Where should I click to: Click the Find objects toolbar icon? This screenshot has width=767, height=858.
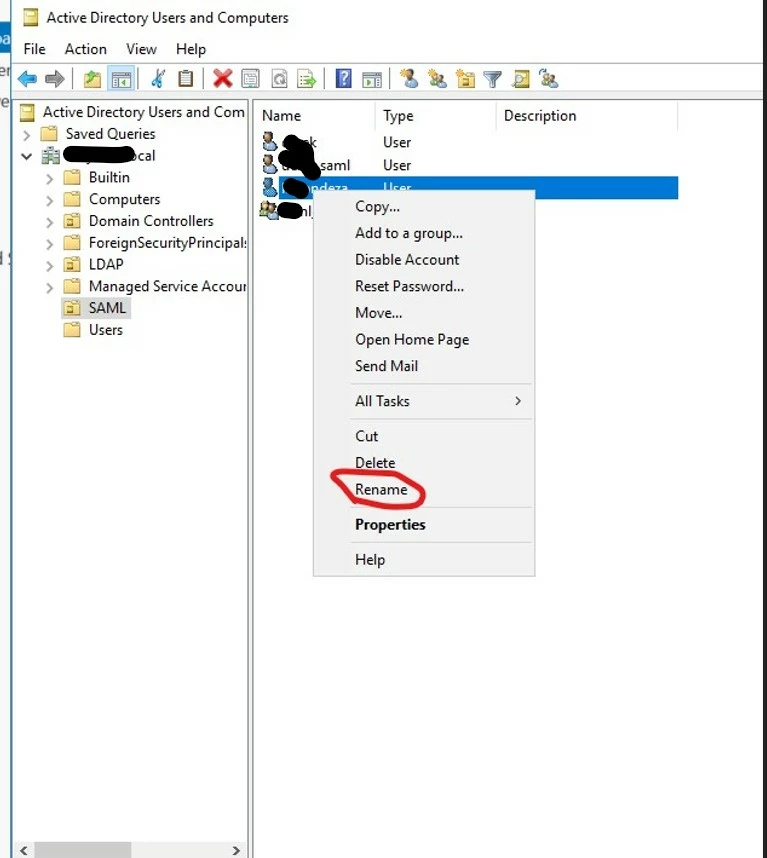(x=521, y=79)
